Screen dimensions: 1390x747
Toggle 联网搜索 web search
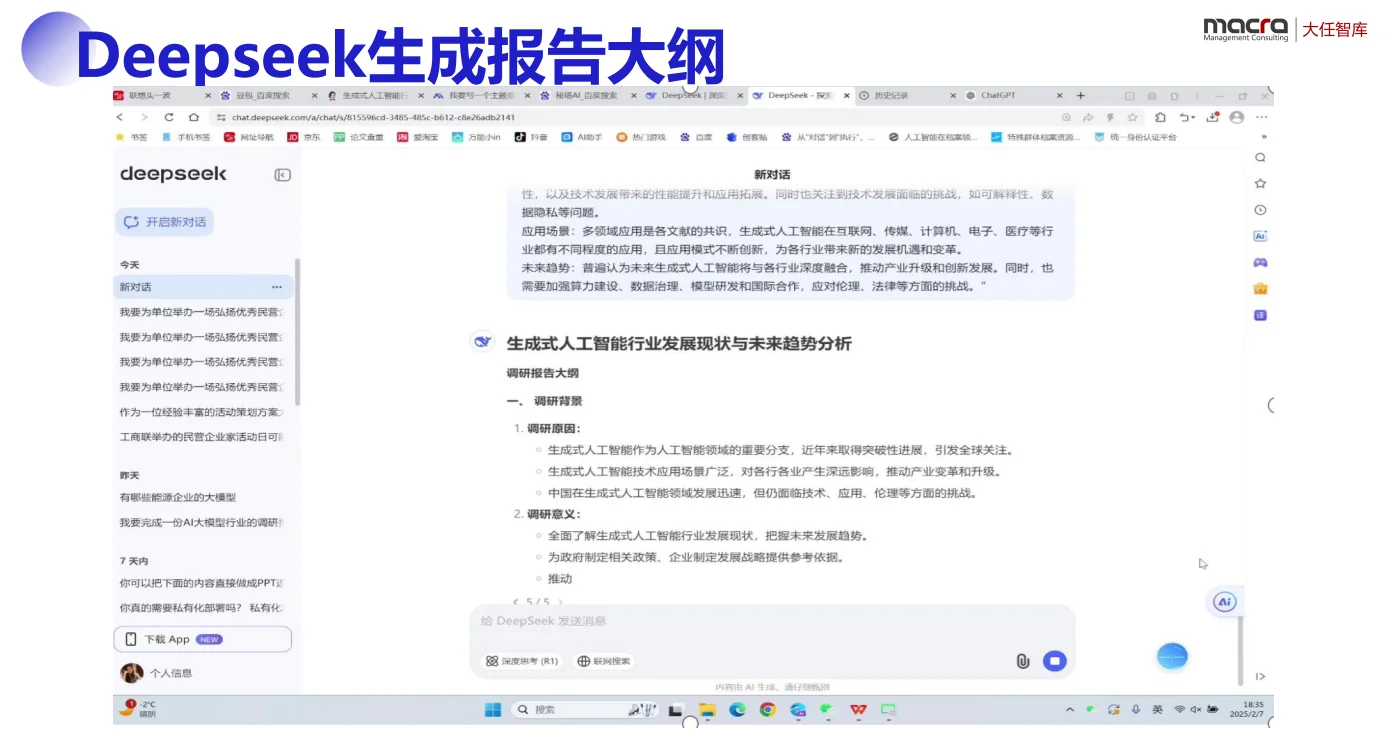[x=603, y=661]
